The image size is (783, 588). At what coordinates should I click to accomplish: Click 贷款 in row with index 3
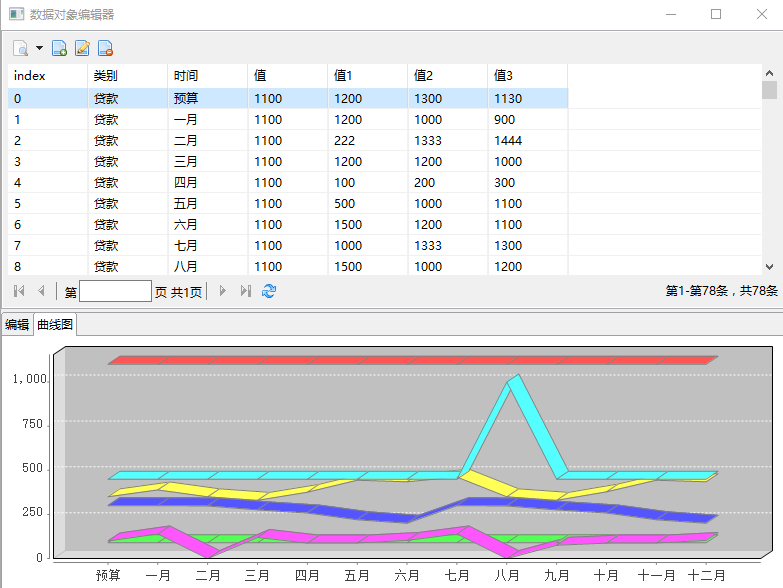pyautogui.click(x=106, y=162)
